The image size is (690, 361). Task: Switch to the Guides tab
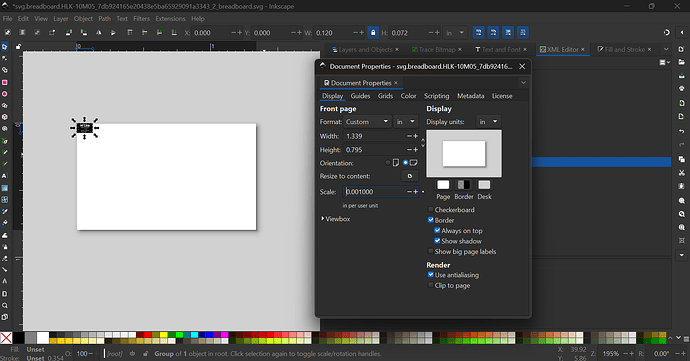pyautogui.click(x=360, y=96)
